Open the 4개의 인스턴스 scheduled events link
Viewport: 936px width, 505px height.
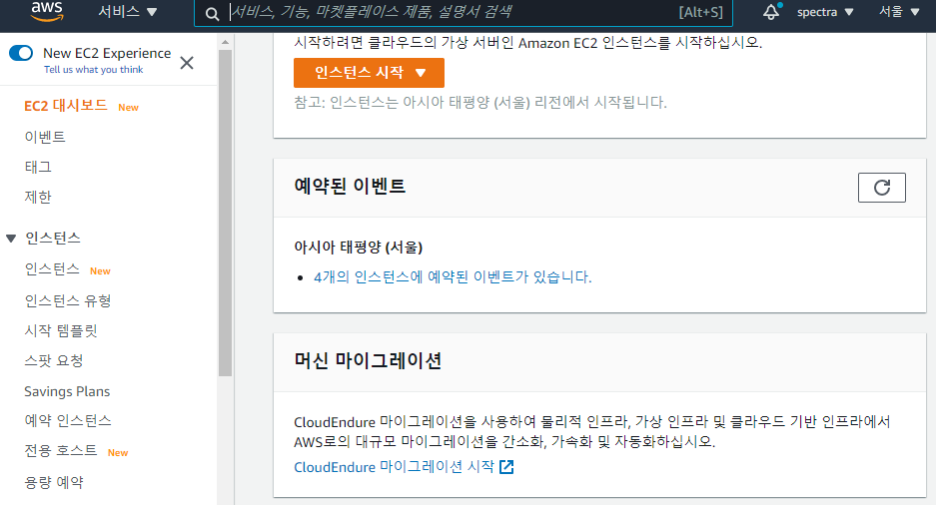[x=452, y=277]
